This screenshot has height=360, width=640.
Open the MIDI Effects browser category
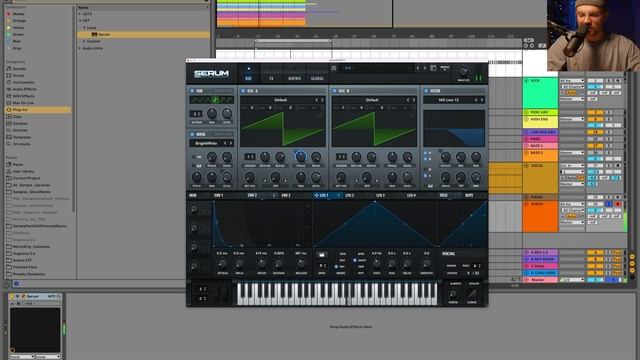(23, 96)
